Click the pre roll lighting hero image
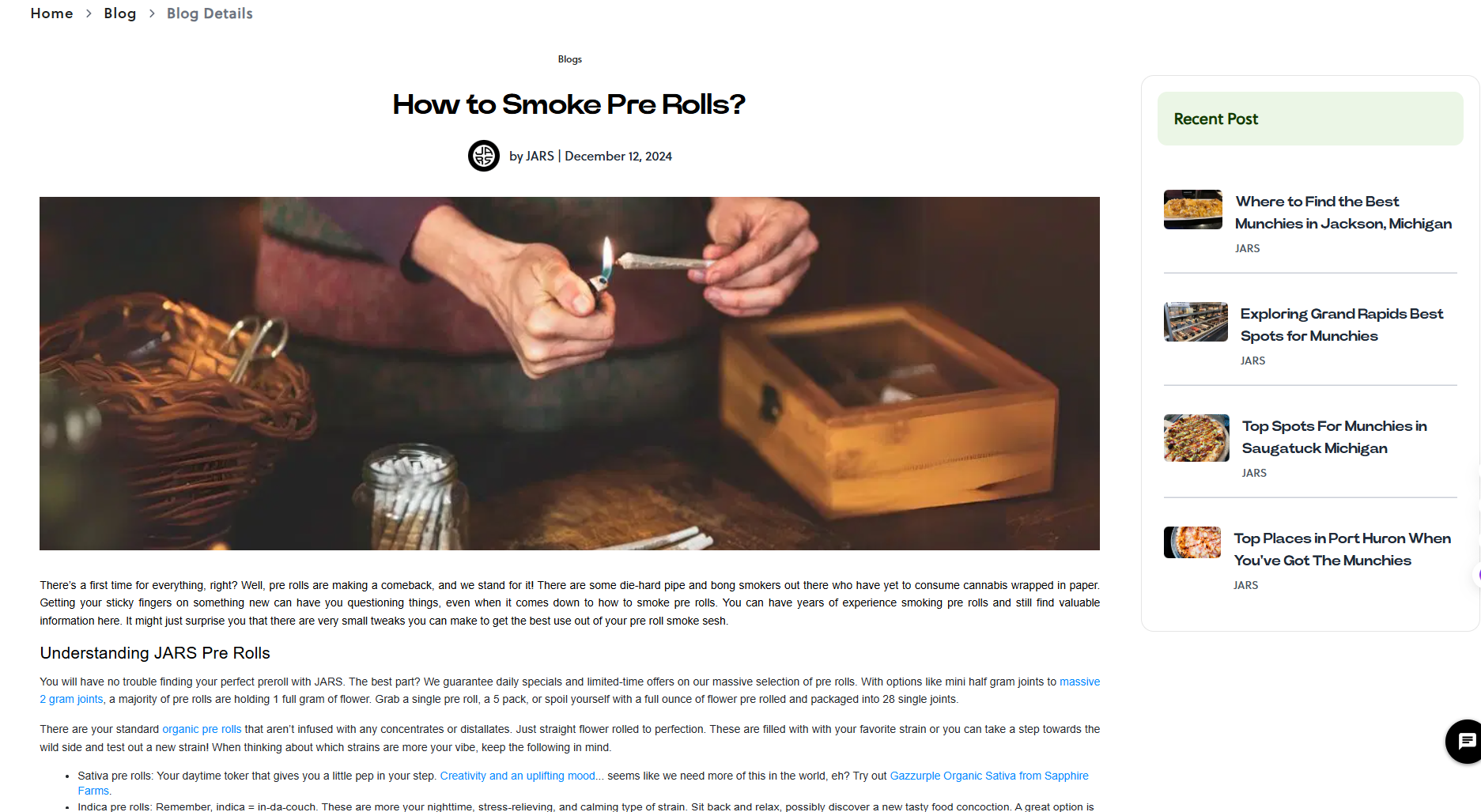The image size is (1481, 812). click(569, 373)
